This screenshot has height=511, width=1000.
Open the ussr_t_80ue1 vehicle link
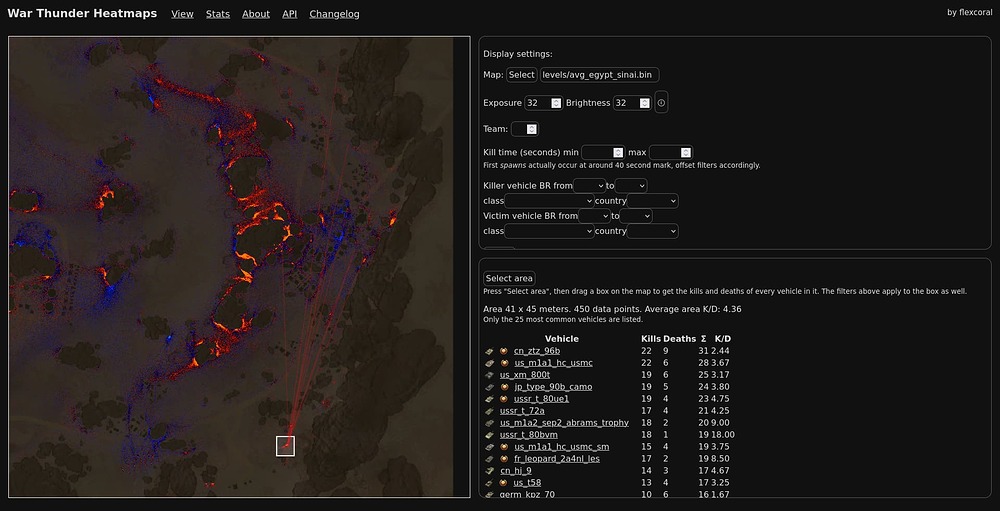coord(541,399)
